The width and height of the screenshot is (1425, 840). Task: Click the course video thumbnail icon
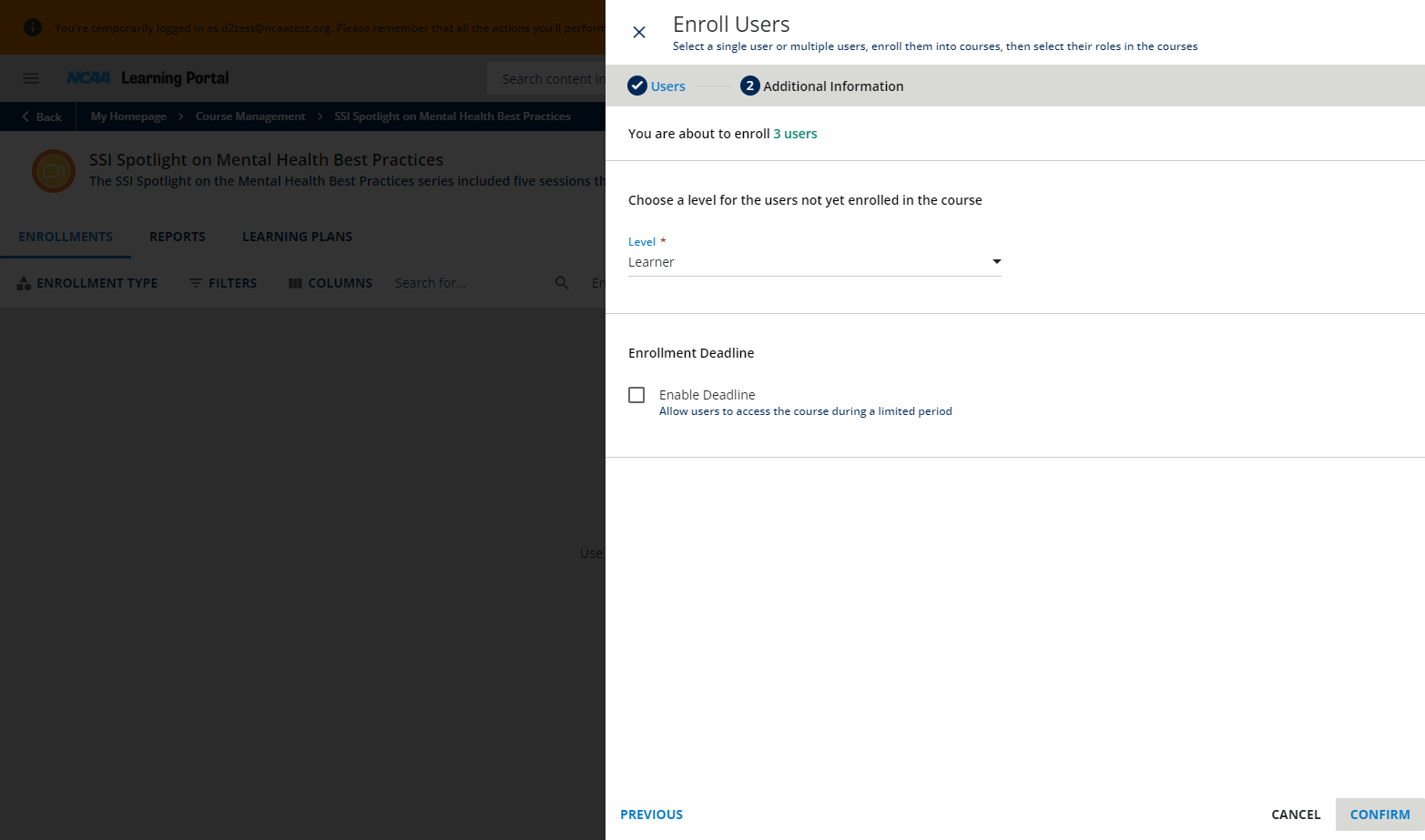pos(54,171)
